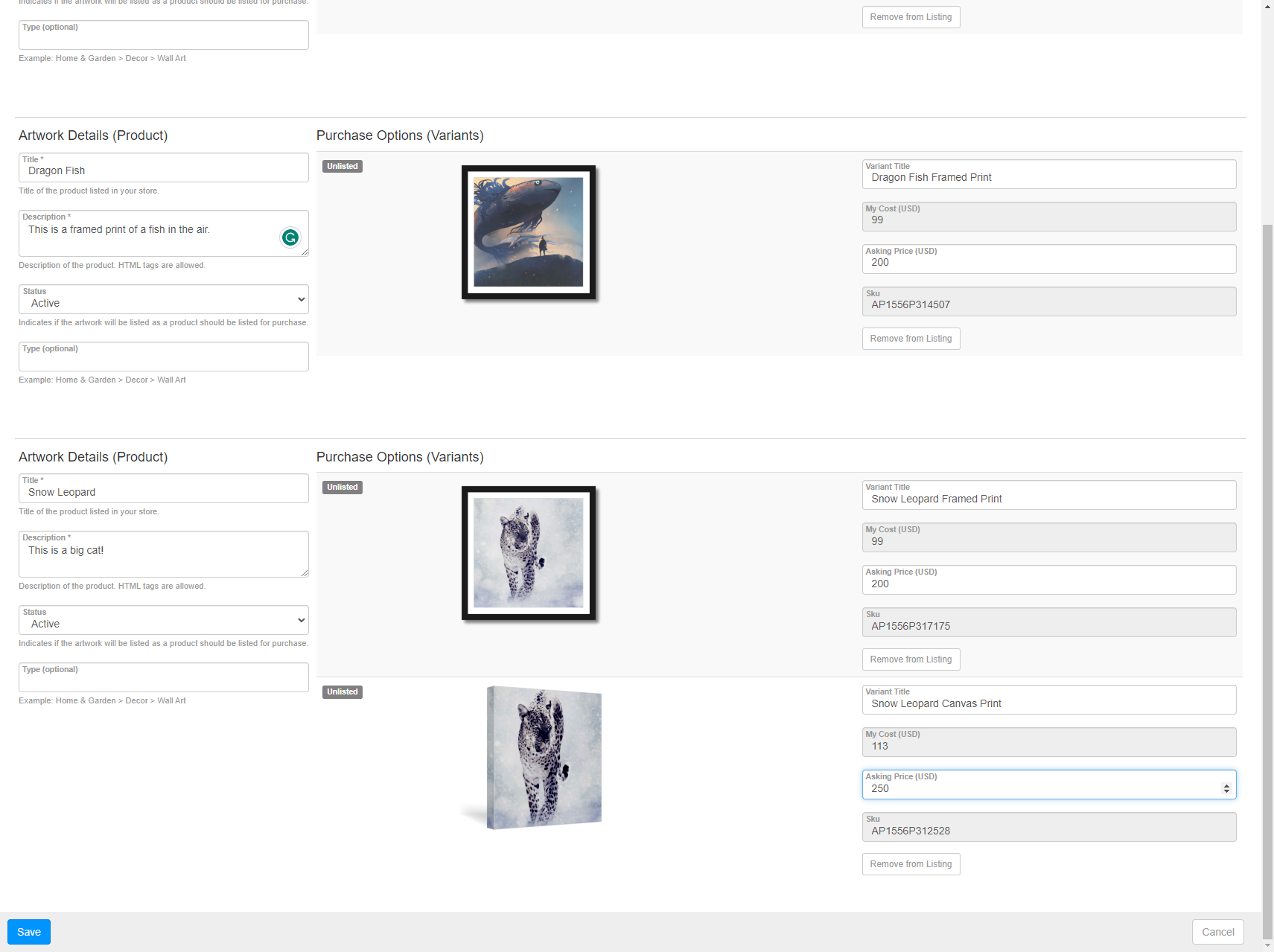This screenshot has height=952, width=1274.
Task: Click the Canvas Print asking price field showing 250
Action: point(1049,785)
